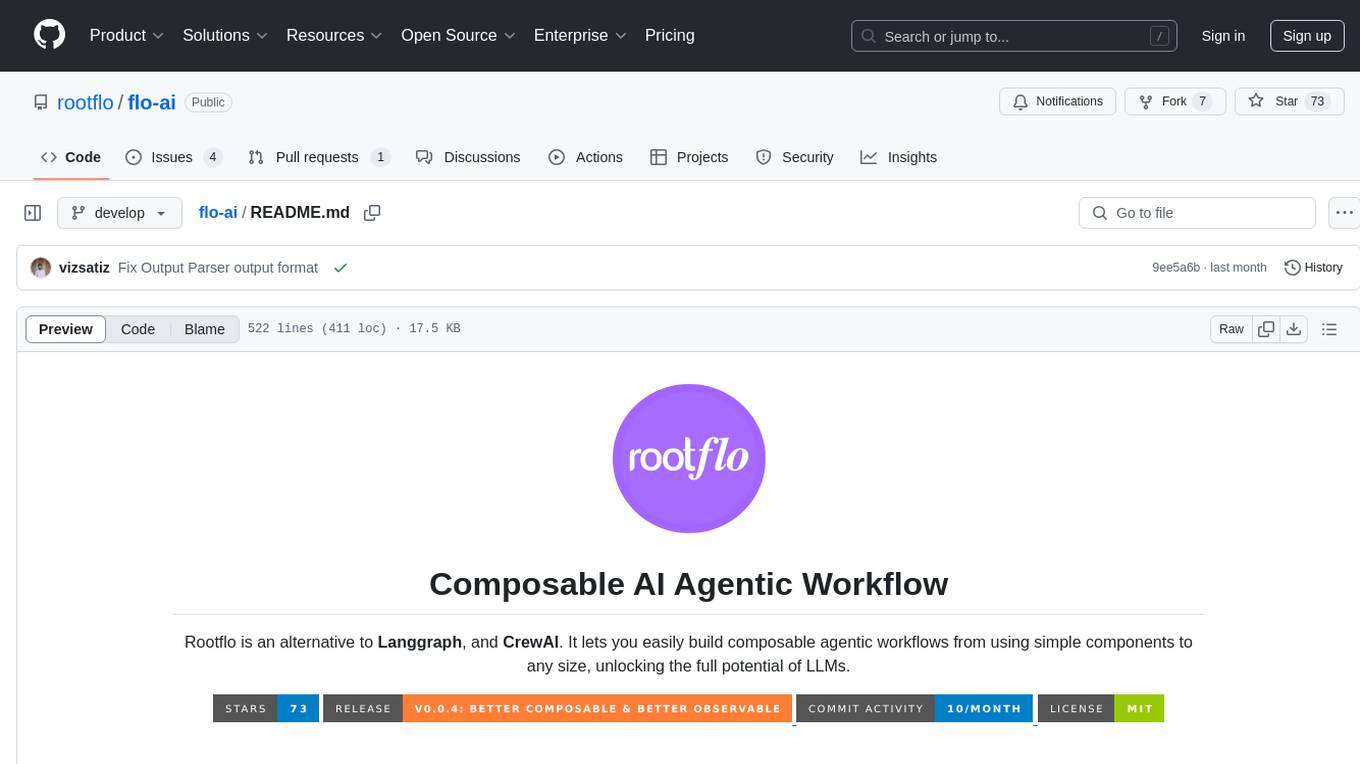The width and height of the screenshot is (1360, 764).
Task: Open the Pull requests tab
Action: click(x=319, y=157)
